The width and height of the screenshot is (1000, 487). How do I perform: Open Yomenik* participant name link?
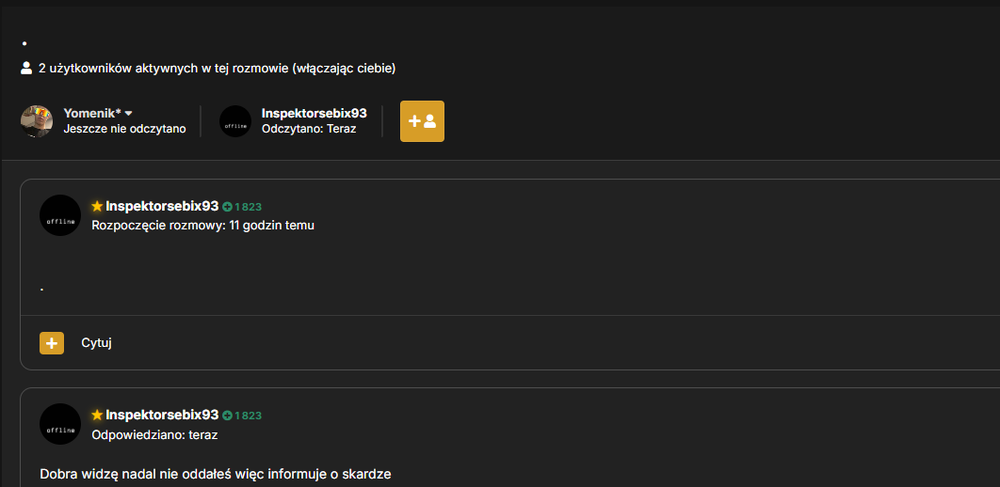coord(92,113)
